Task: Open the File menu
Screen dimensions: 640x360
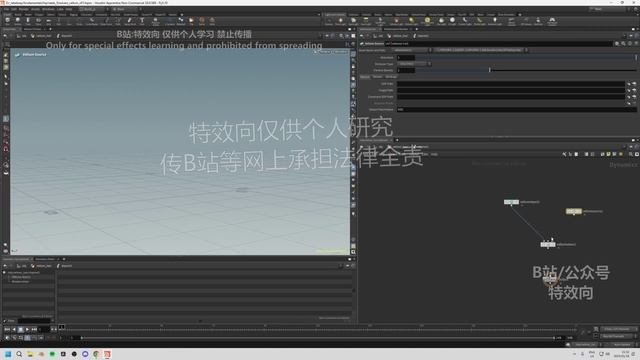Action: (x=7, y=9)
